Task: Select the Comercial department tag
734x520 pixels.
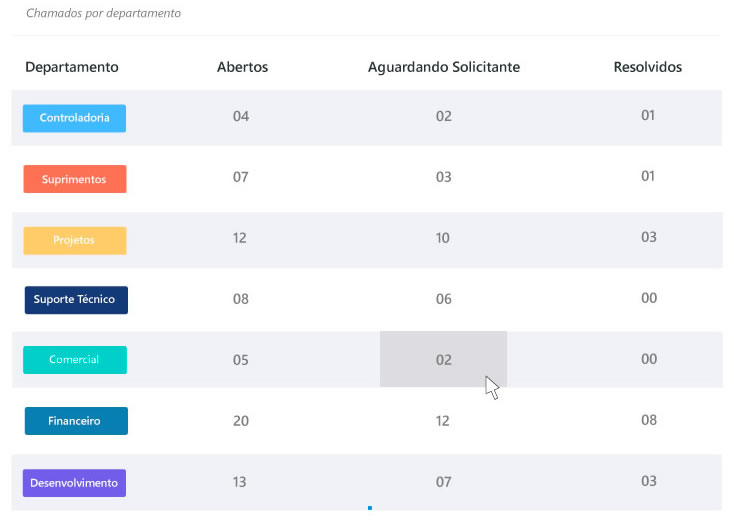Action: click(x=75, y=359)
